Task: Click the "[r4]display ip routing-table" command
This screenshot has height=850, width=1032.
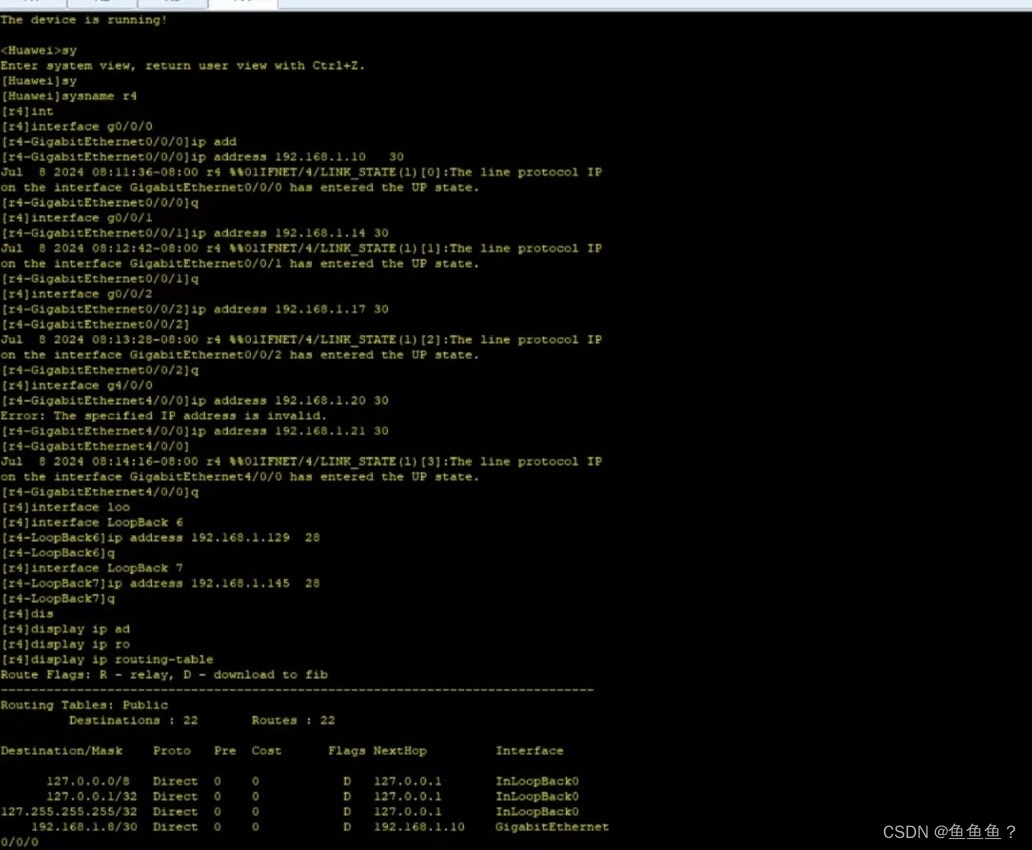Action: [107, 659]
